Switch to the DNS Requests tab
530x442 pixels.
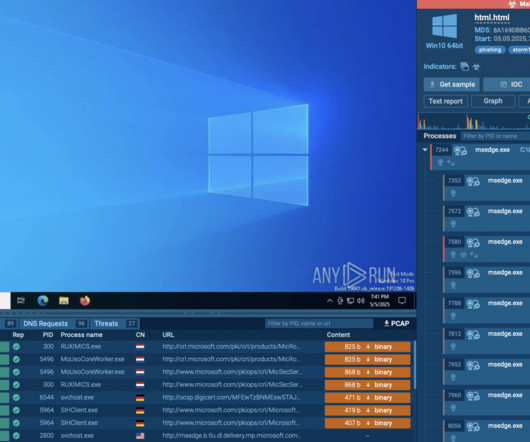(54, 323)
